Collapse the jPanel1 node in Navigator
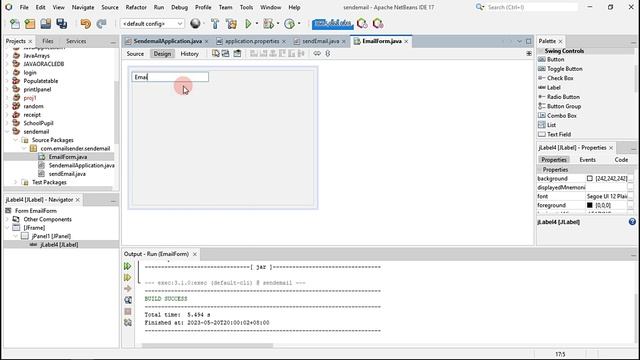 pos(16,236)
